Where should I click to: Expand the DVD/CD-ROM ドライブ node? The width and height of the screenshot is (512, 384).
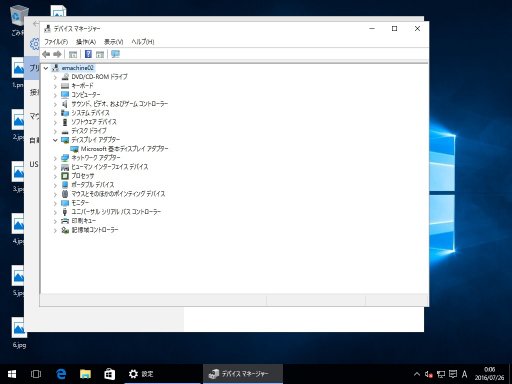point(55,77)
